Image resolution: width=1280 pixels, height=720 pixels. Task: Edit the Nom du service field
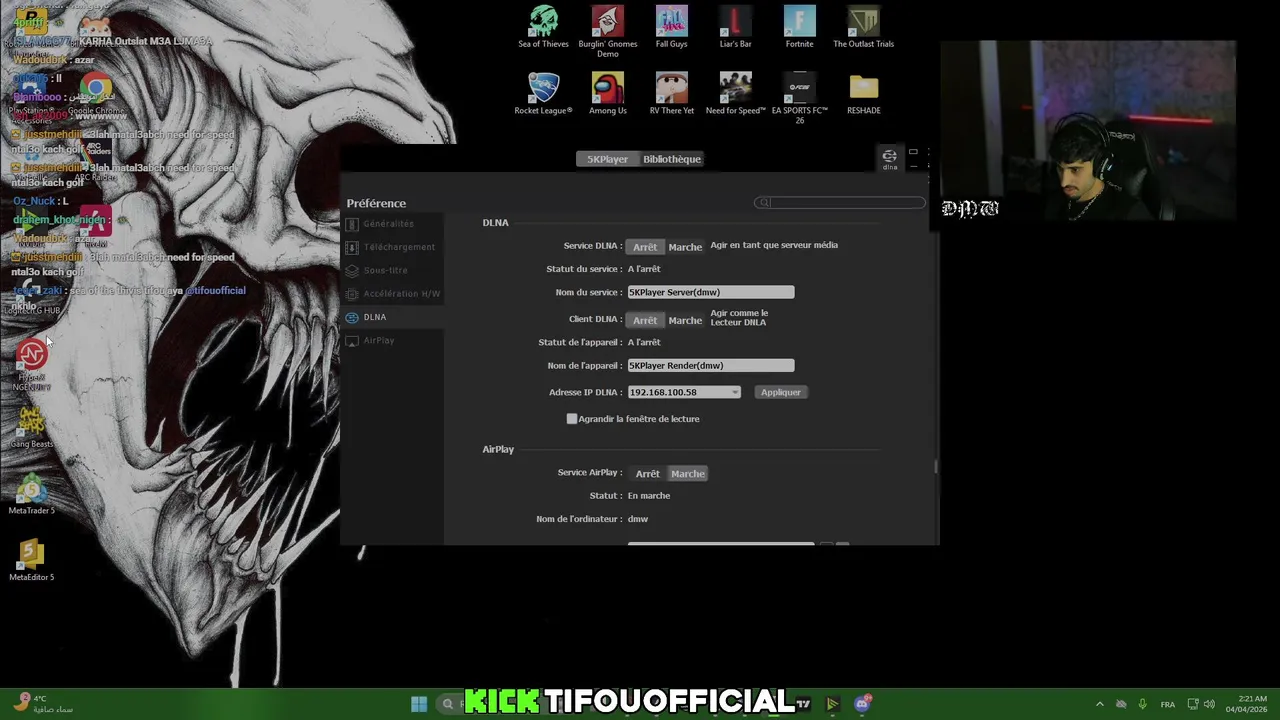point(711,292)
